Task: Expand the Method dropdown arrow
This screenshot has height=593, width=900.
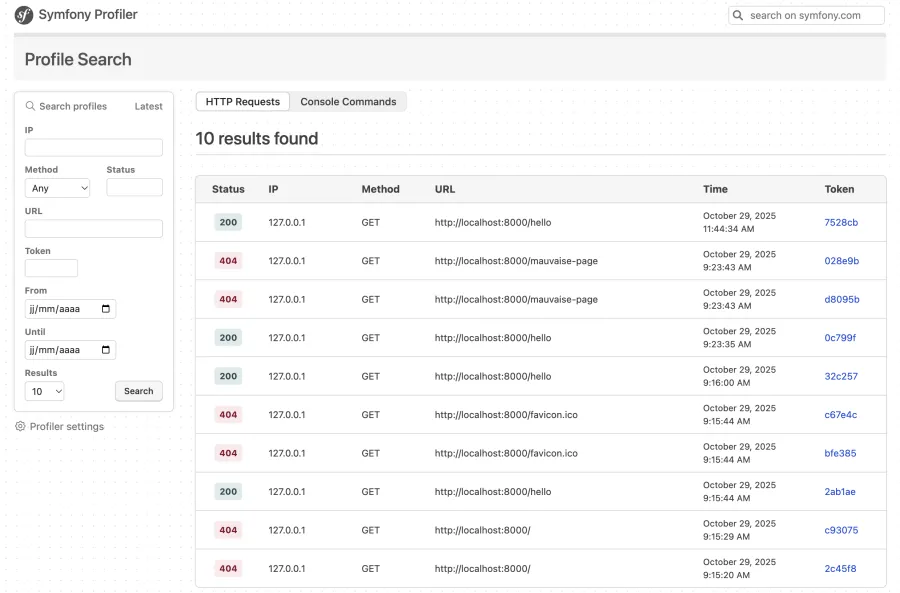Action: pos(85,188)
